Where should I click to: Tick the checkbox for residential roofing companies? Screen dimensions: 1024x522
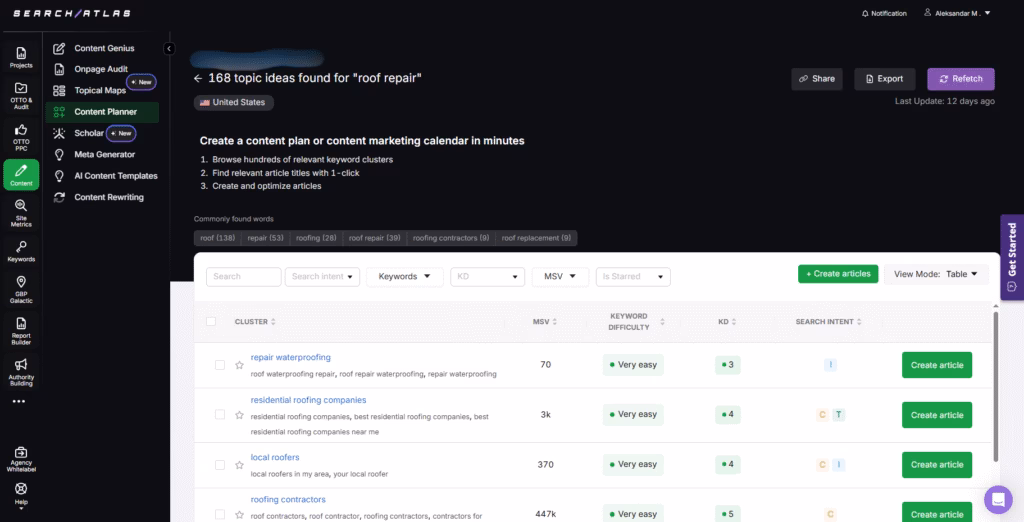[220, 415]
